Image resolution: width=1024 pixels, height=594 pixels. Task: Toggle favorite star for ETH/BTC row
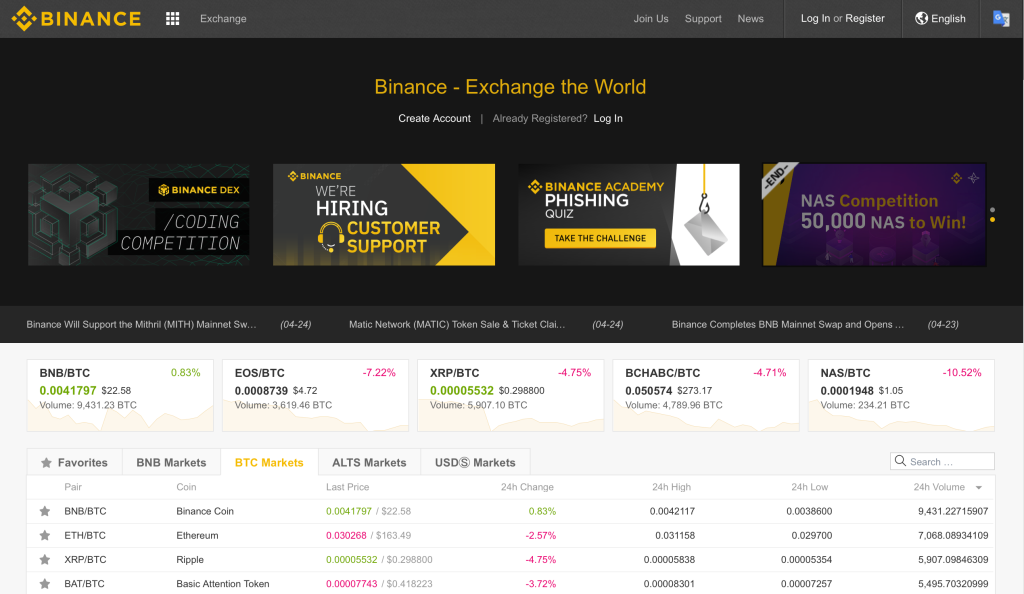44,535
